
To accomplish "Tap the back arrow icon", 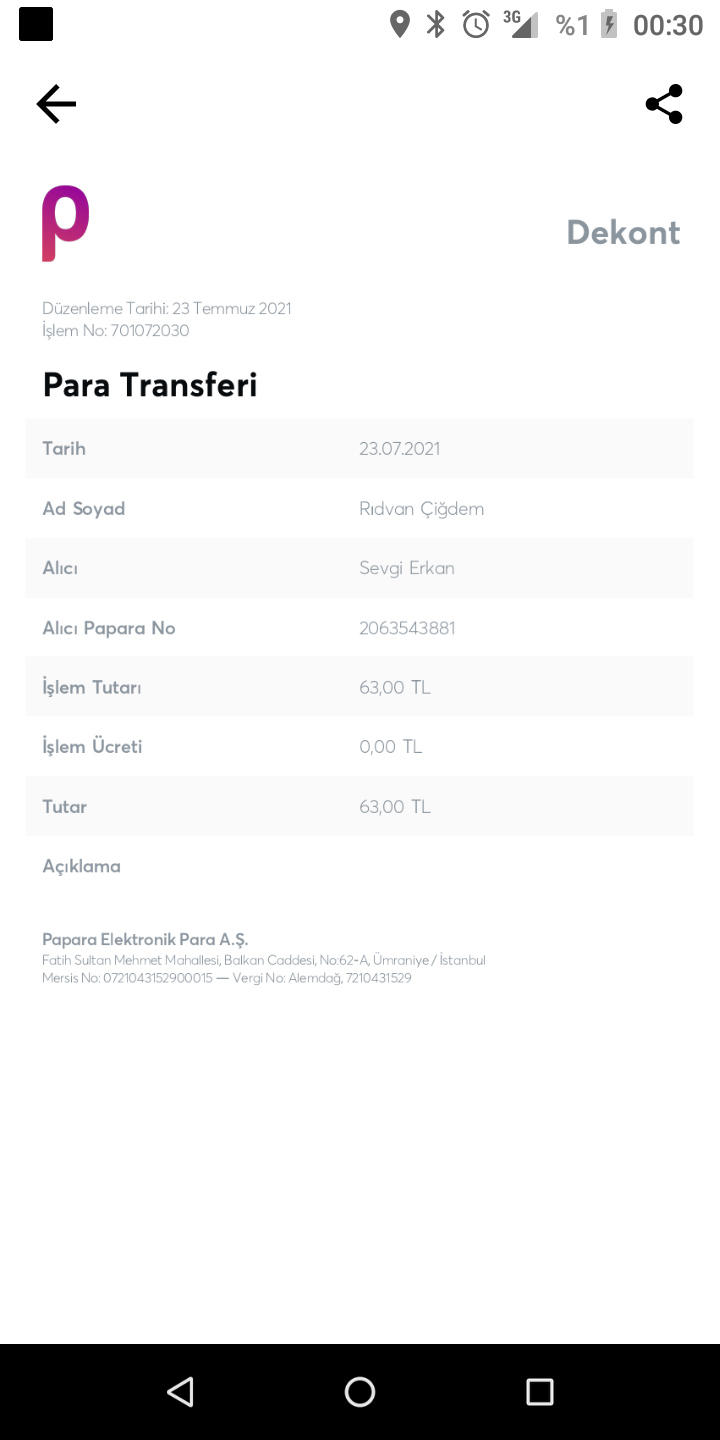I will click(x=56, y=104).
